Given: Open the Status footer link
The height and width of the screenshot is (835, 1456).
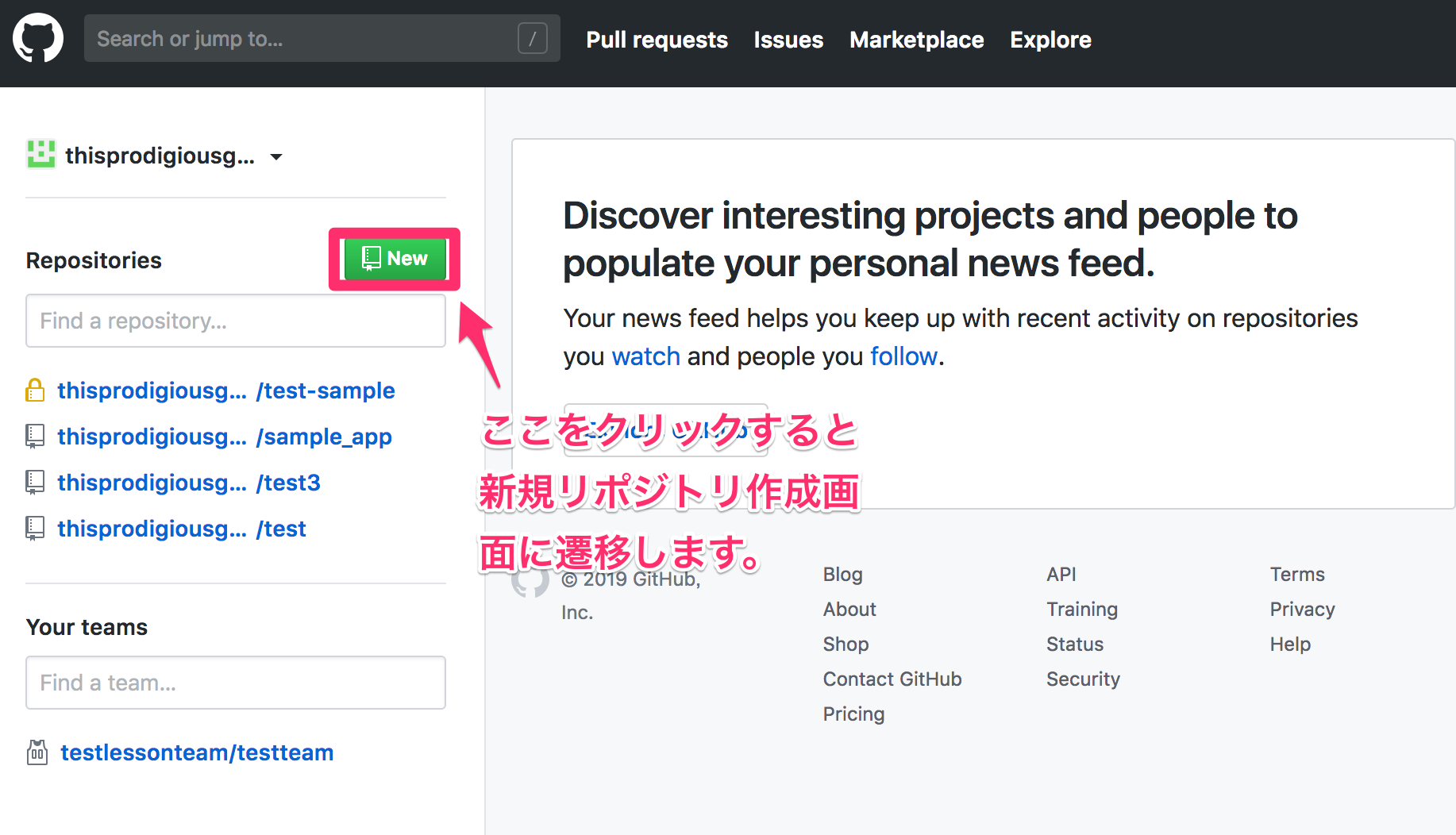Looking at the screenshot, I should pyautogui.click(x=1075, y=644).
